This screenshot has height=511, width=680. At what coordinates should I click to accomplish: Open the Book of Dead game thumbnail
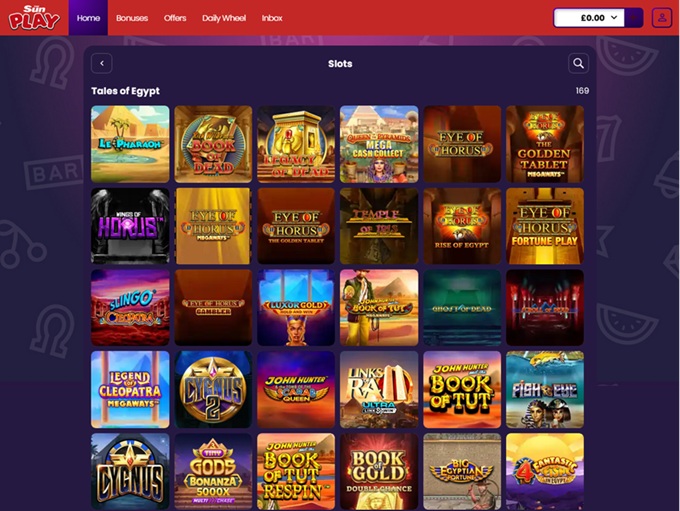(213, 144)
